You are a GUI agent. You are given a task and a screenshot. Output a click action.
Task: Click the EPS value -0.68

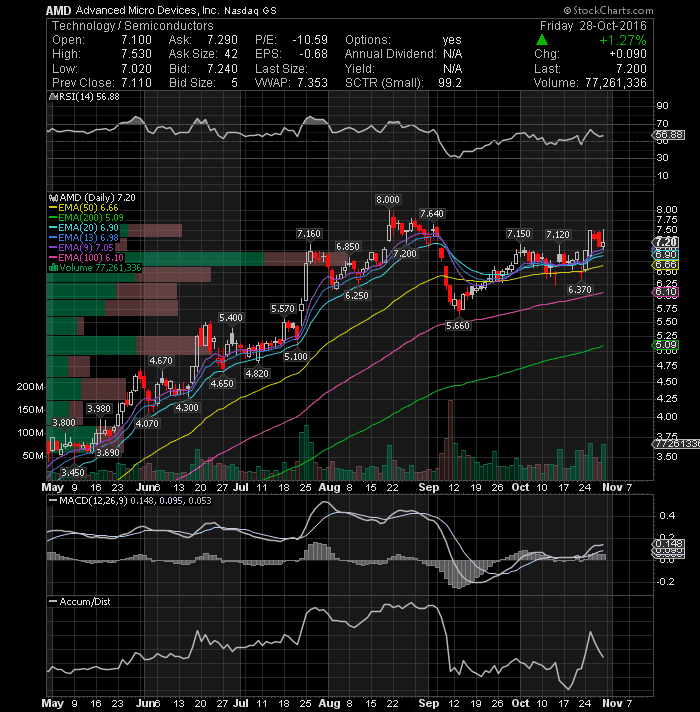click(313, 54)
